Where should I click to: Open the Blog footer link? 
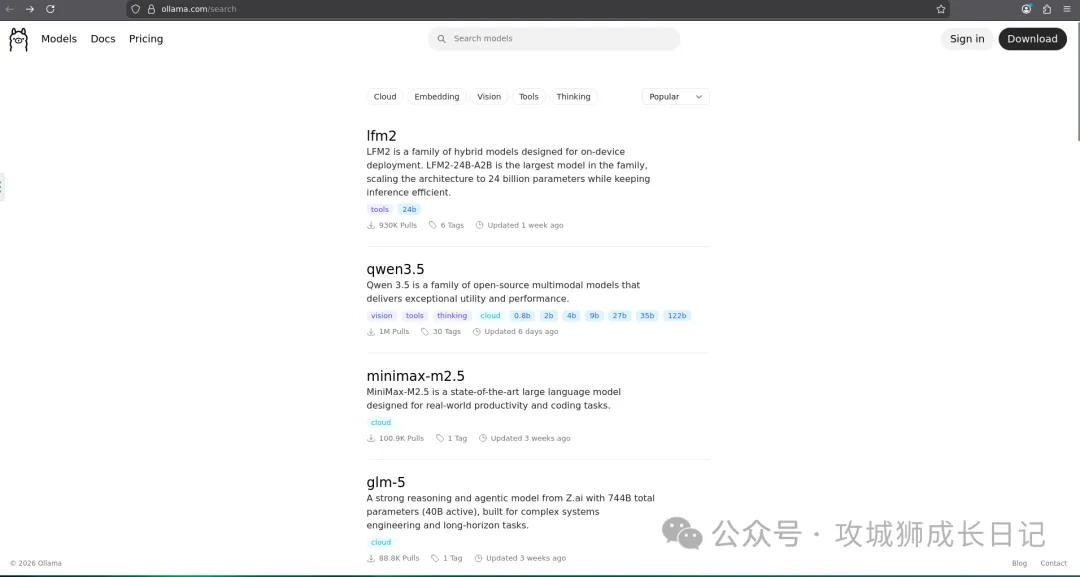coord(1019,563)
